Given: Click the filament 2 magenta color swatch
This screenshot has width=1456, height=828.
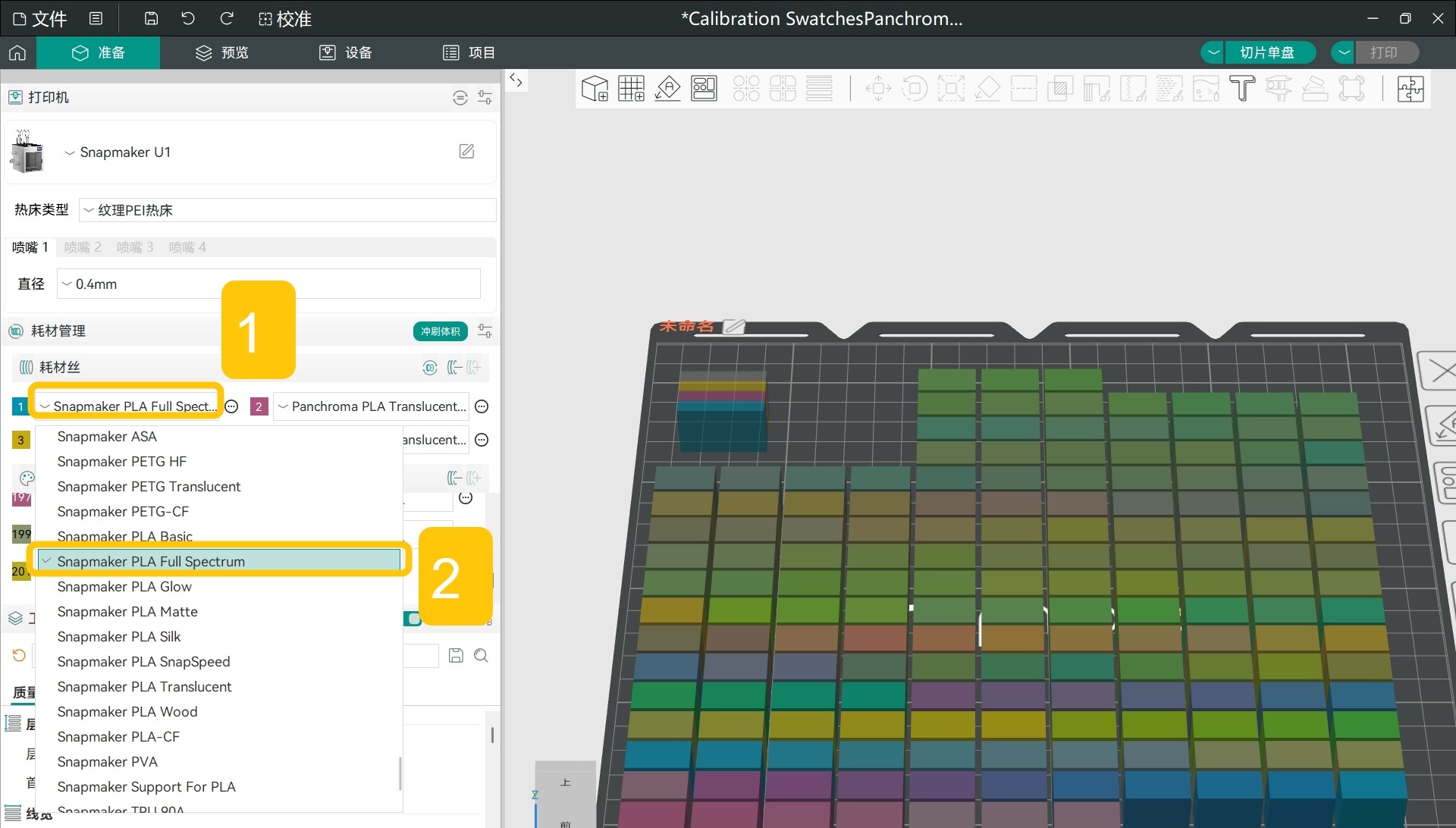Looking at the screenshot, I should tap(259, 407).
